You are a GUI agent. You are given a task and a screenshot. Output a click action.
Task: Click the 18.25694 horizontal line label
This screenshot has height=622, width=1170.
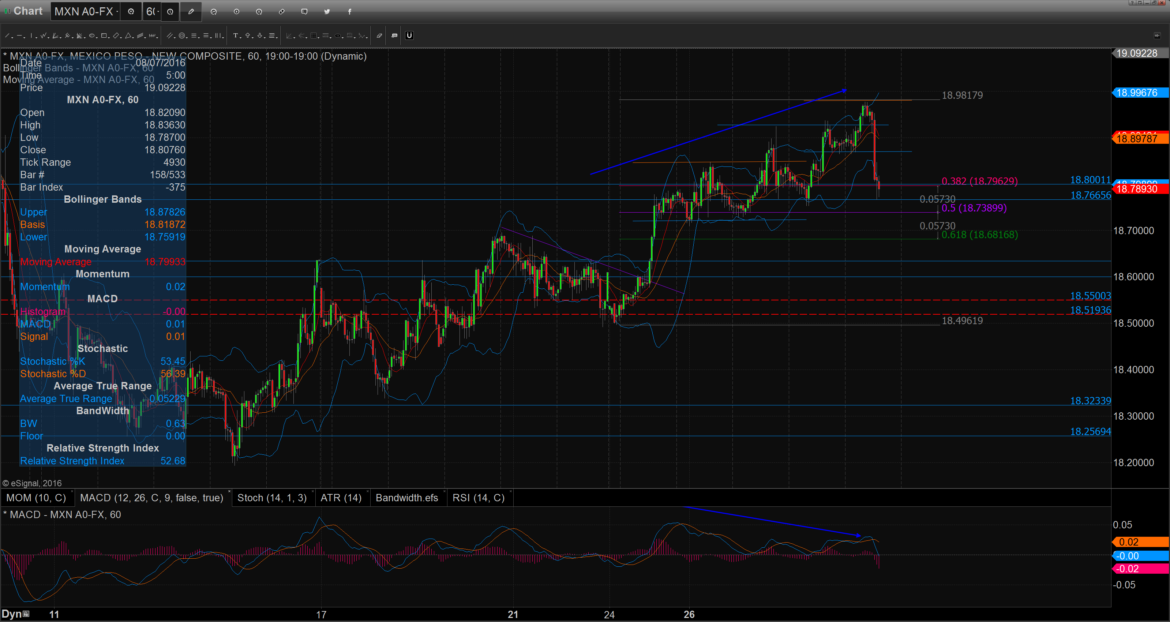tap(1090, 431)
